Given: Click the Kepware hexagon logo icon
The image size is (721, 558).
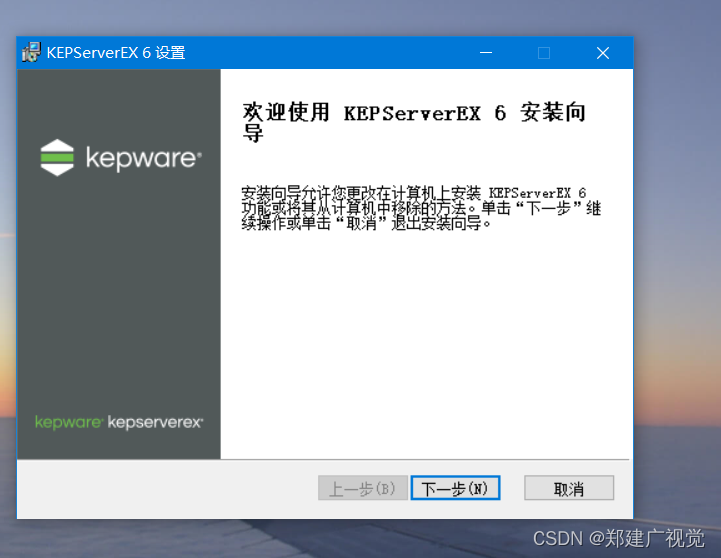Looking at the screenshot, I should (57, 158).
